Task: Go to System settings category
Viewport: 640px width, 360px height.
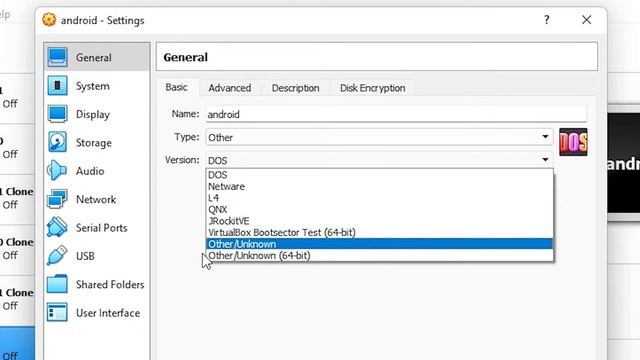Action: [x=97, y=86]
